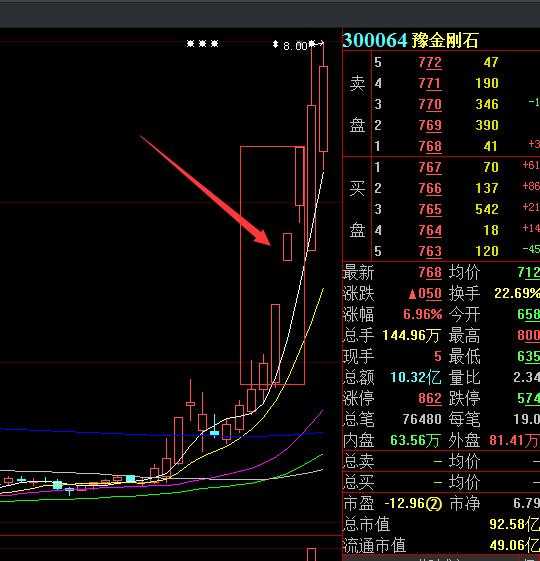Click sell level 5 price 772
This screenshot has width=540, height=561.
[x=430, y=63]
